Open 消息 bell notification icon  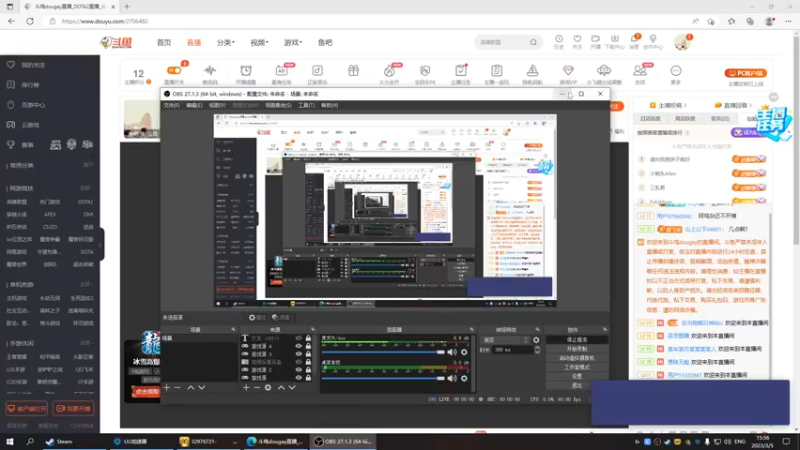pos(634,39)
